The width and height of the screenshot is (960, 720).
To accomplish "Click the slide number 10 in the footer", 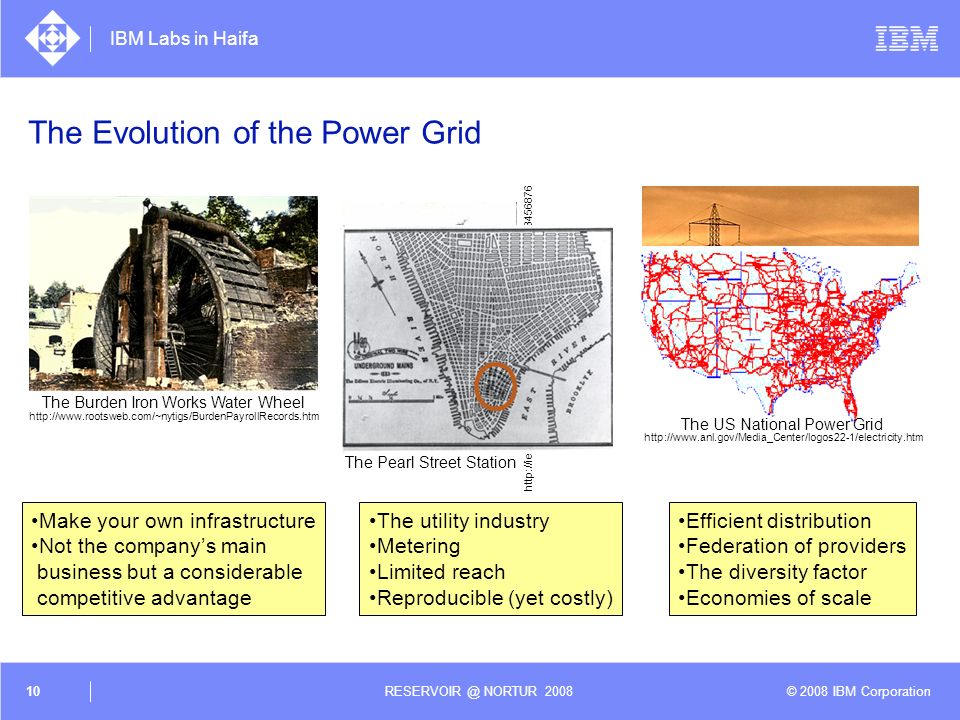I will point(33,691).
